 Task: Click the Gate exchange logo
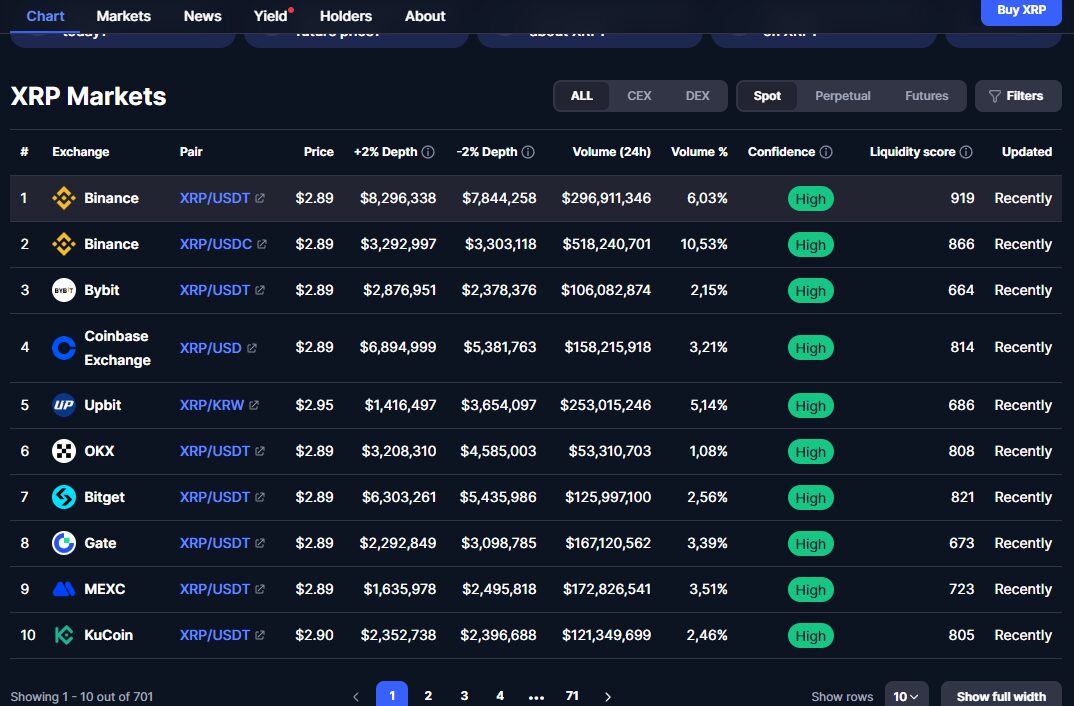pyautogui.click(x=64, y=543)
